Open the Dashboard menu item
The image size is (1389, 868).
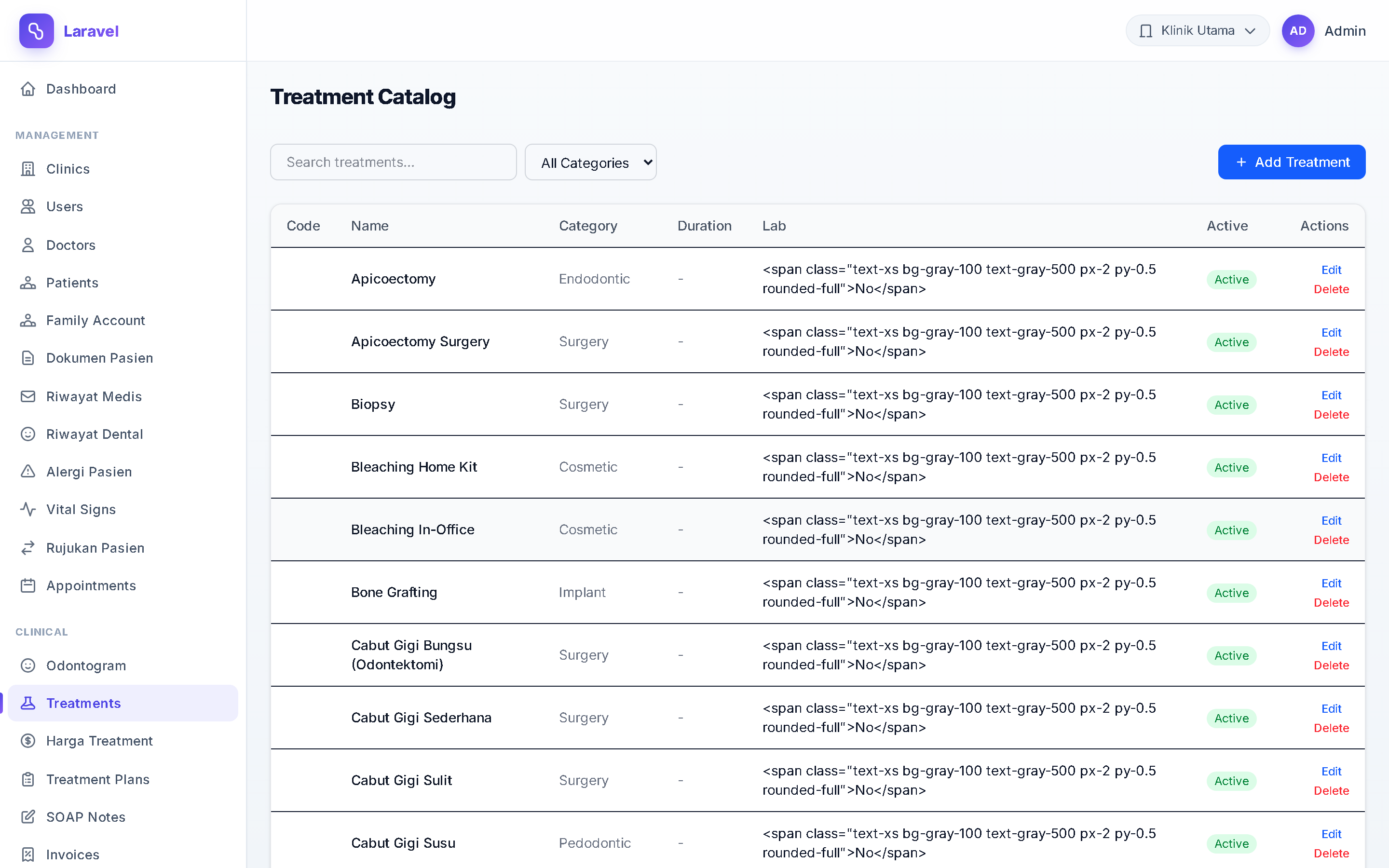(x=123, y=89)
